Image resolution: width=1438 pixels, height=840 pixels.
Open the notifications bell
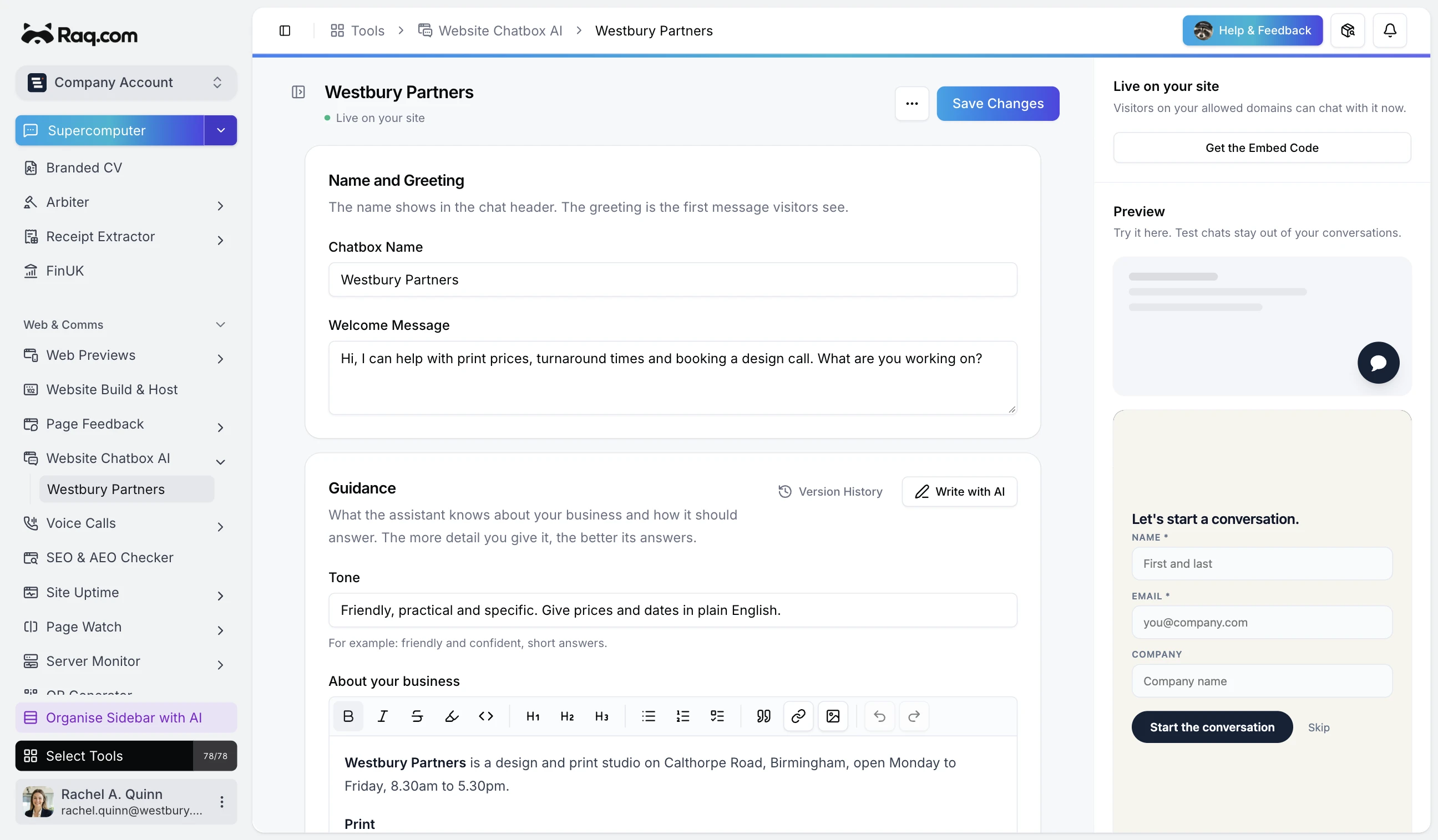(1390, 30)
